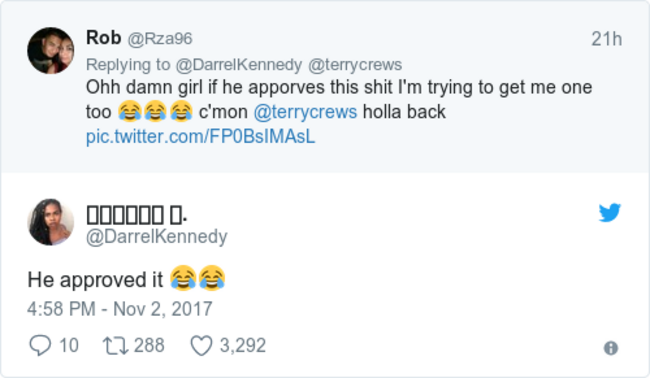Image resolution: width=650 pixels, height=378 pixels.
Task: Open the pic.twitter.com/FP0BsIMAsL link
Action: (x=201, y=136)
